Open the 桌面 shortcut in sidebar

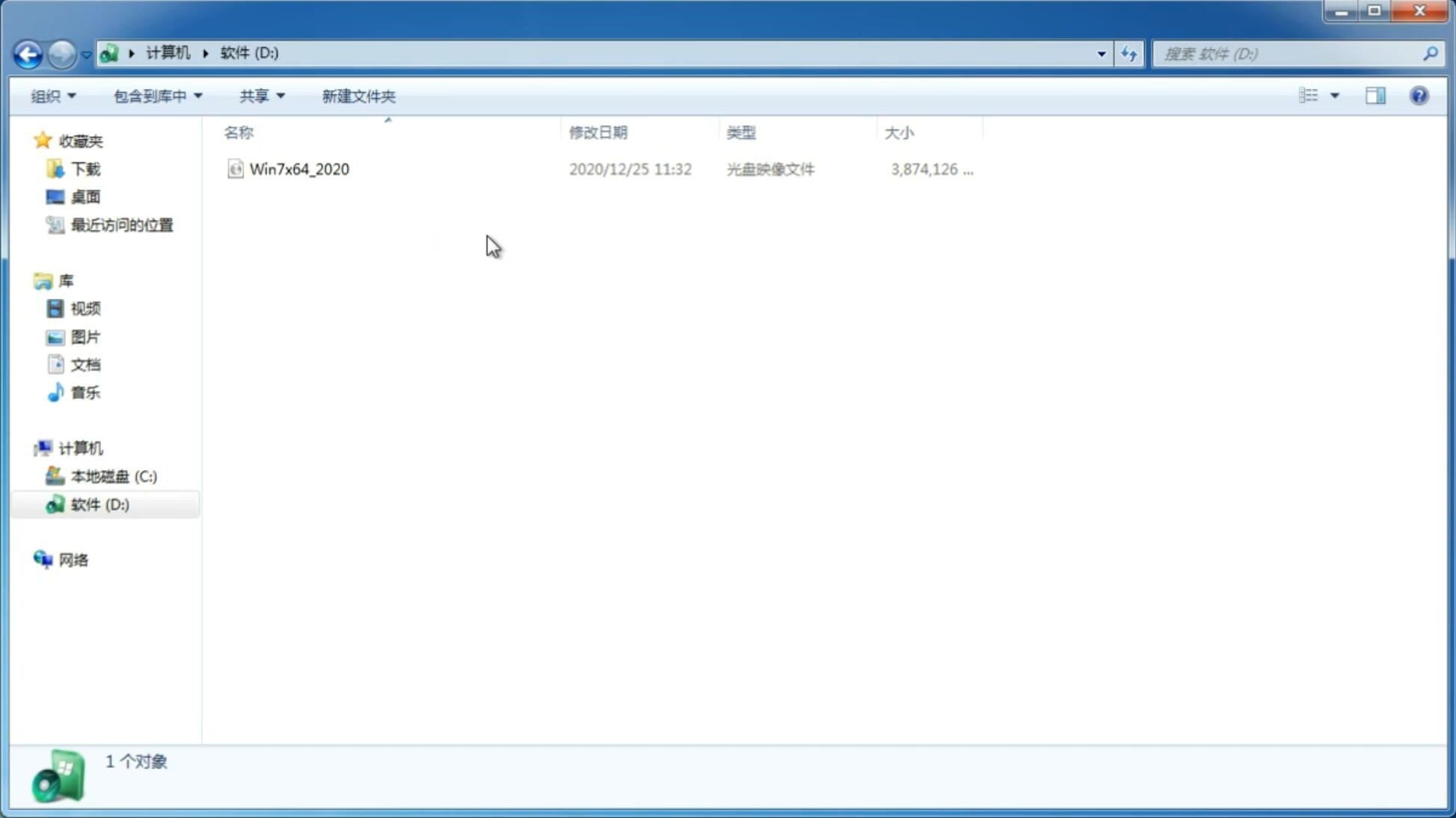(84, 197)
